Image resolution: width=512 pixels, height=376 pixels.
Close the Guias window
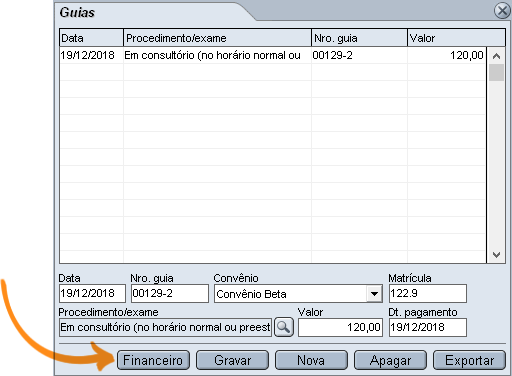(502, 11)
